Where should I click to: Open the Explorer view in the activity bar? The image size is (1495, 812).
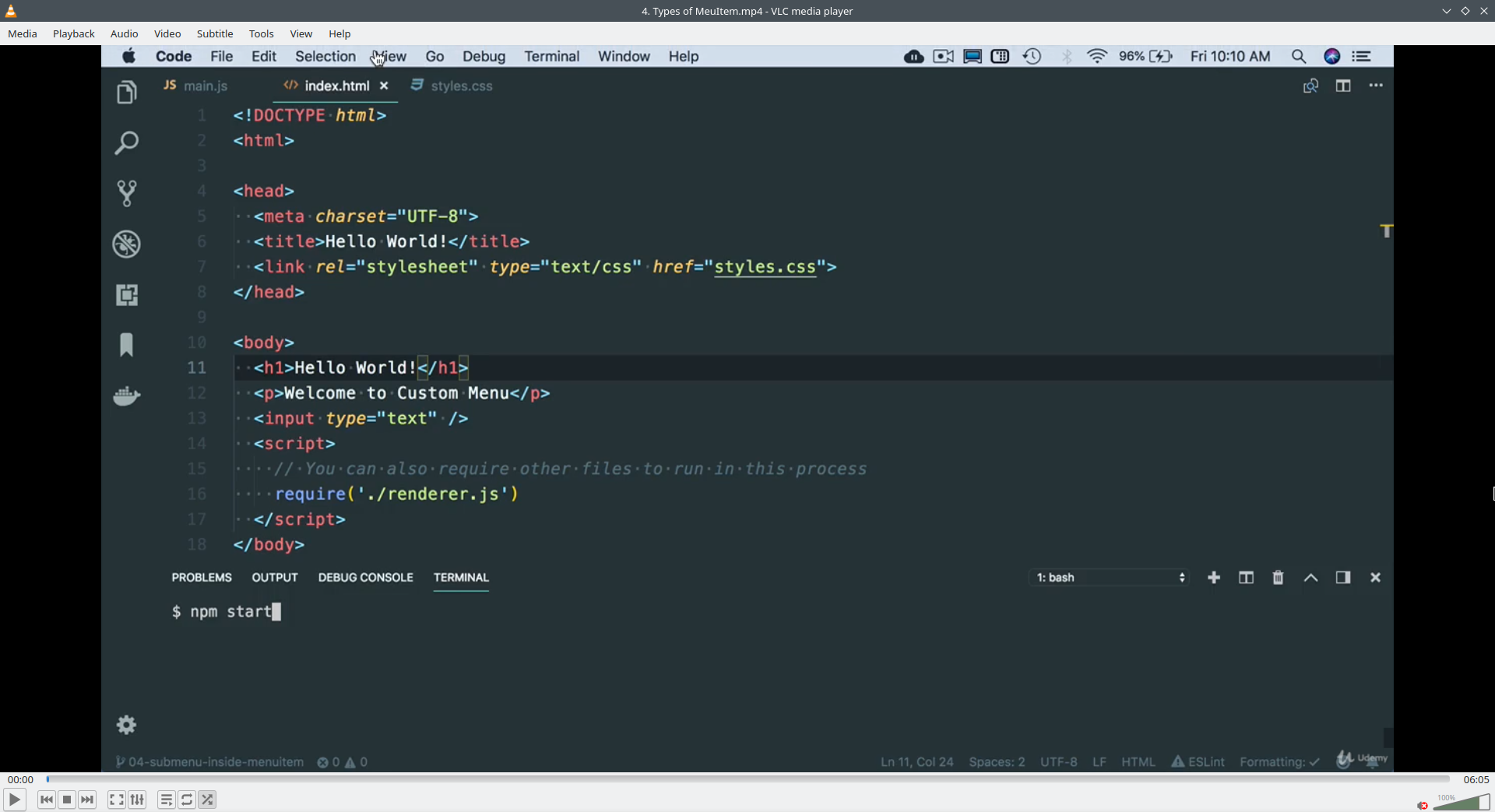click(126, 93)
